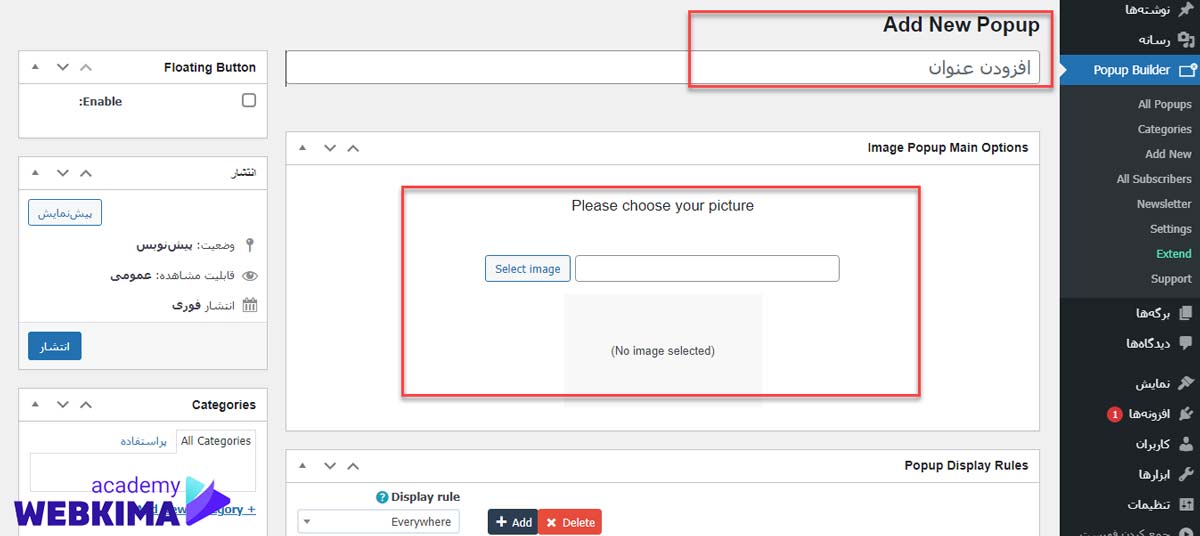Open the Popup Builder main menu
The width and height of the screenshot is (1200, 536).
click(x=1130, y=70)
